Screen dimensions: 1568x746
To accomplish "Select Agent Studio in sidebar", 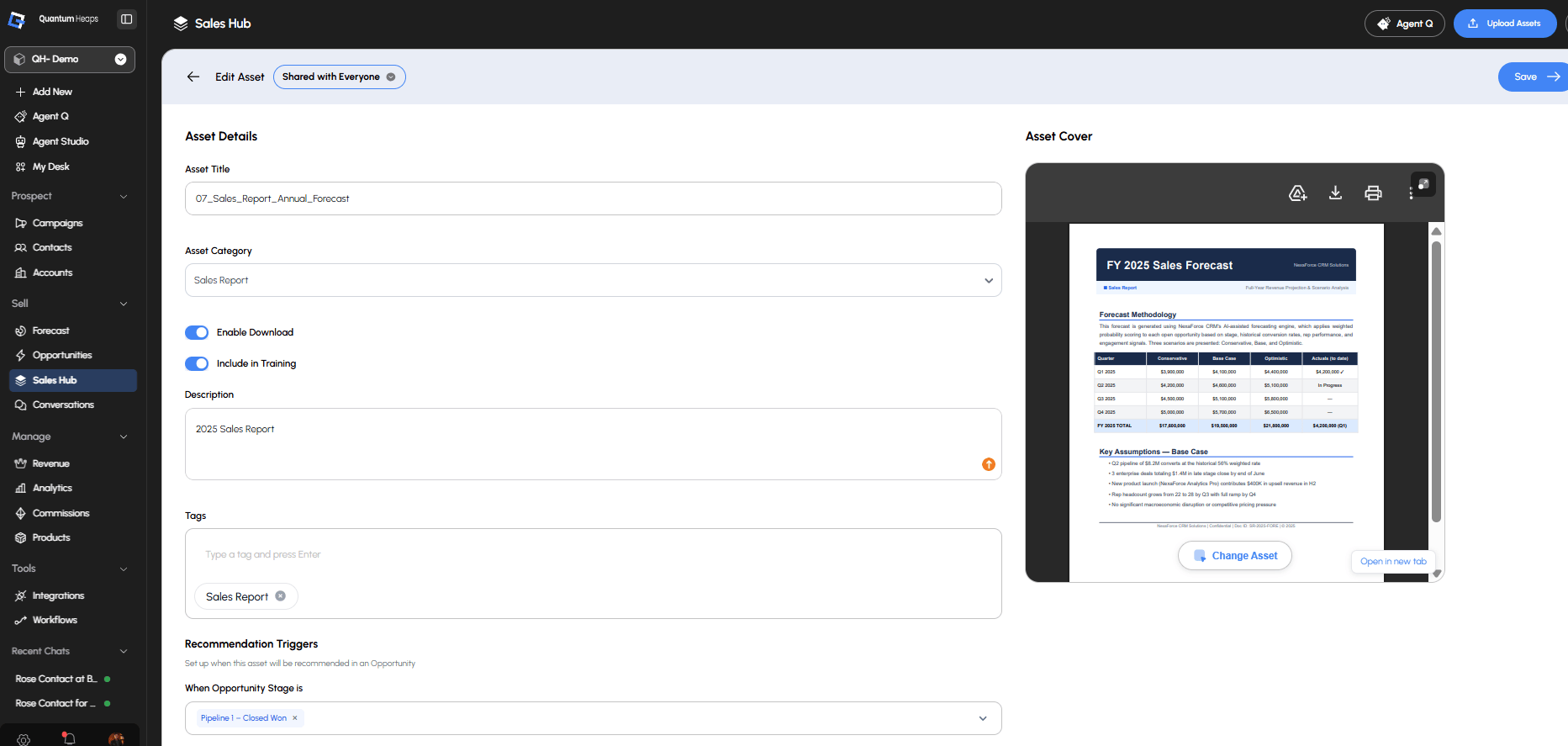I will pyautogui.click(x=61, y=141).
